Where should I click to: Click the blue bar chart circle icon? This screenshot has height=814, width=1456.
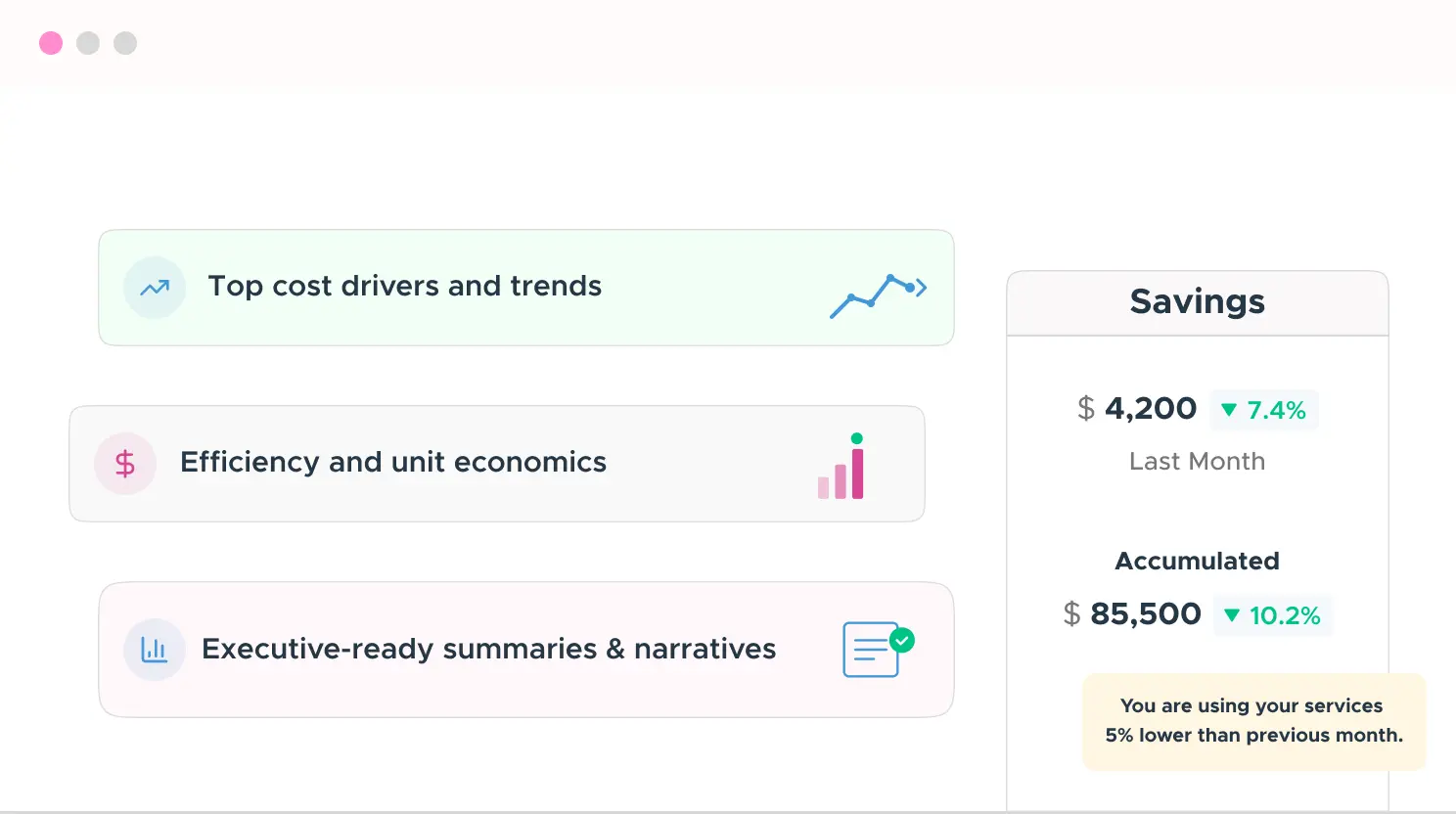[x=155, y=650]
